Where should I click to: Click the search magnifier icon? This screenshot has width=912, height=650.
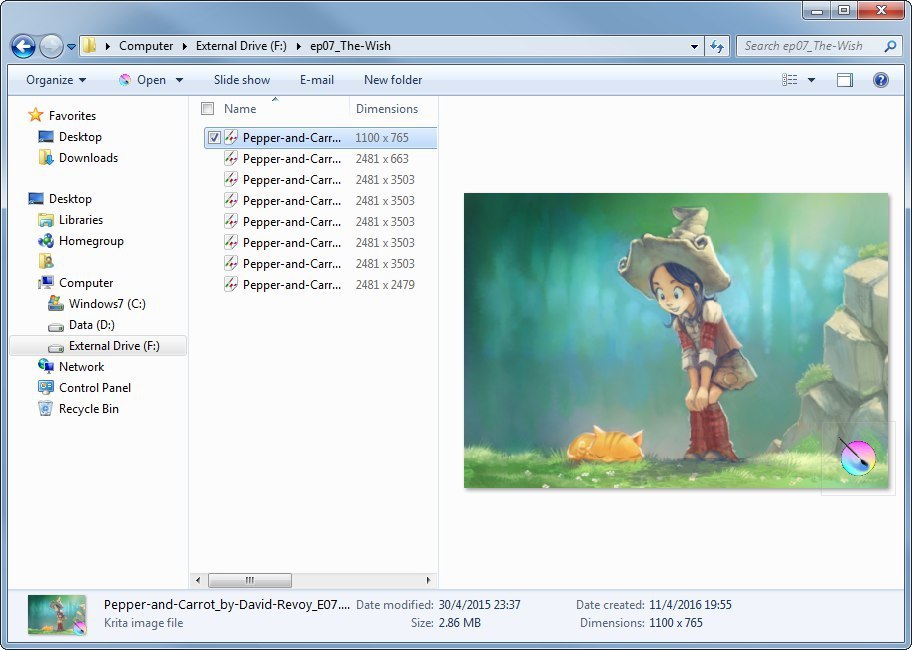(890, 46)
